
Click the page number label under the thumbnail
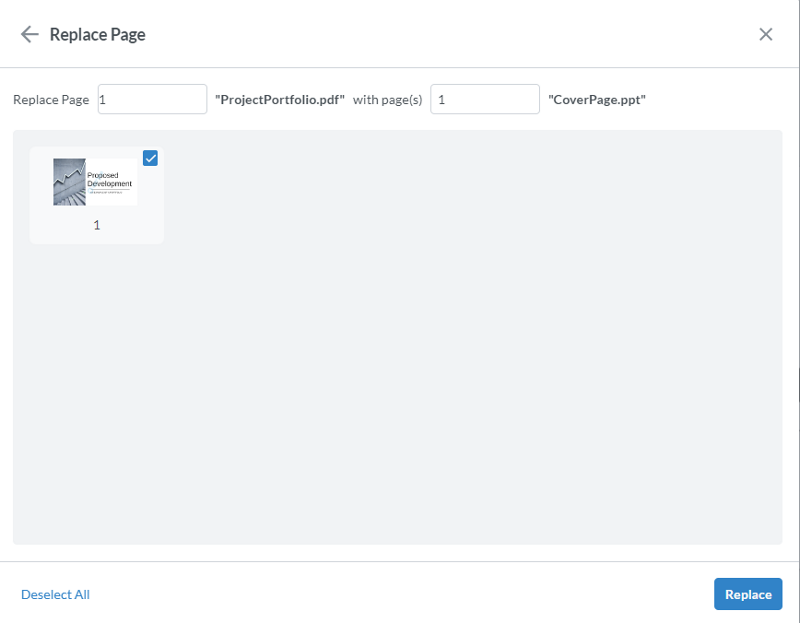point(96,224)
